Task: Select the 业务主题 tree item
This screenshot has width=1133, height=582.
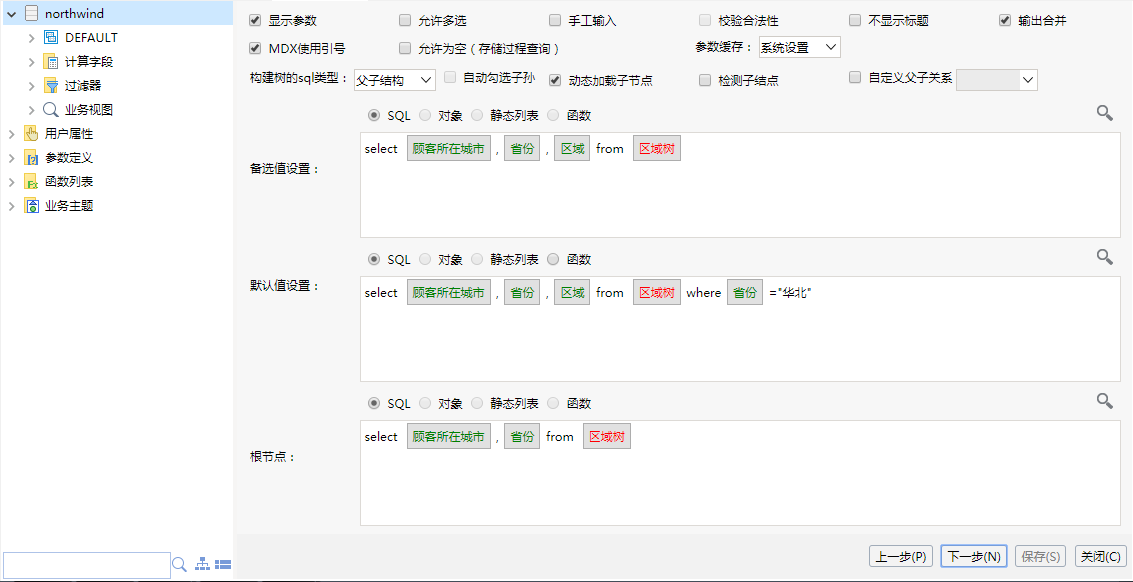Action: coord(69,205)
